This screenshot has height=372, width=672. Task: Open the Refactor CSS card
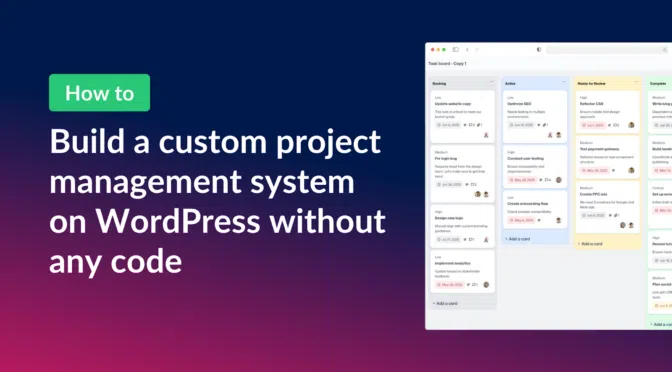click(x=607, y=111)
